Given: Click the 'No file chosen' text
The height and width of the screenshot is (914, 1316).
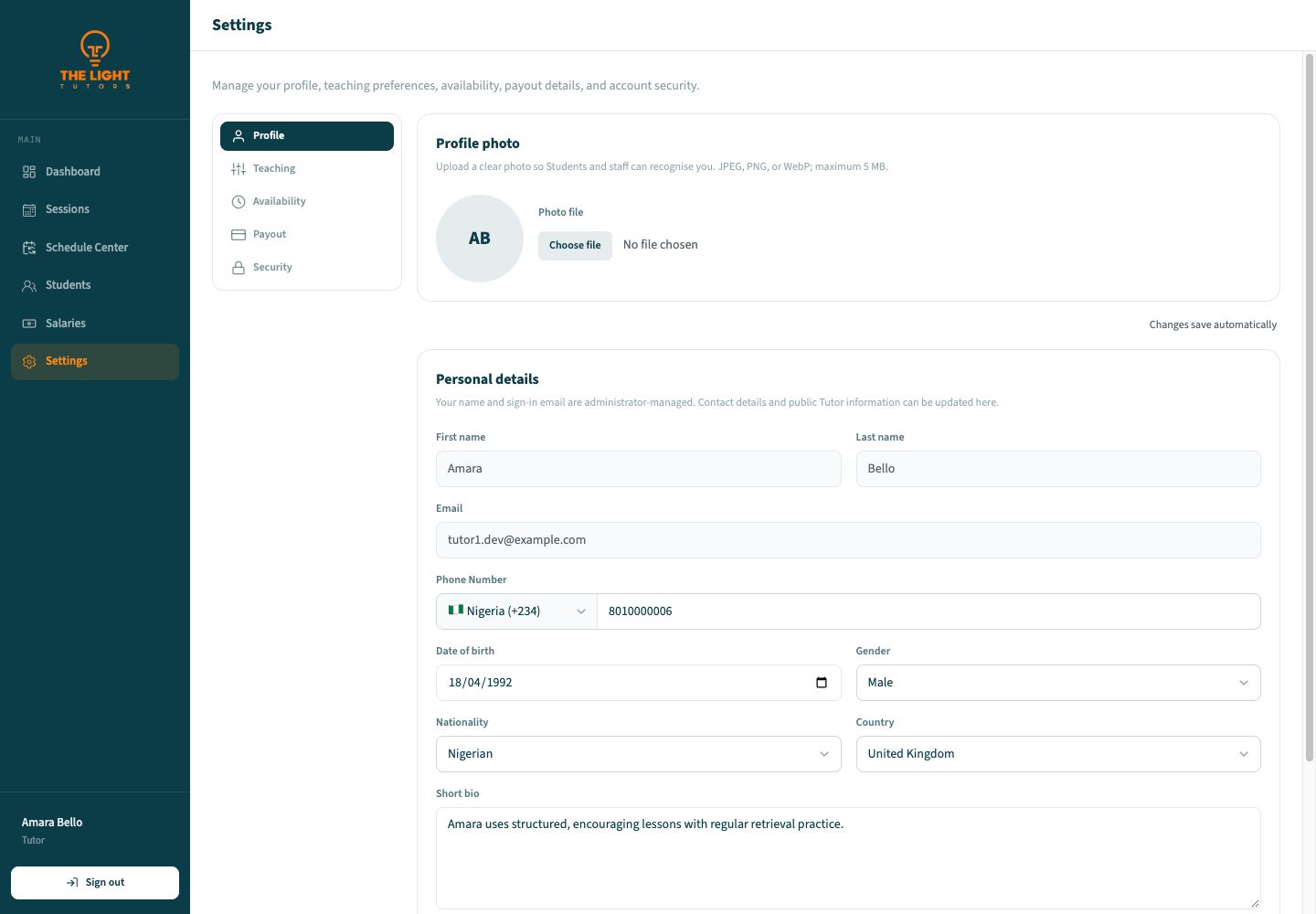Looking at the screenshot, I should [661, 245].
